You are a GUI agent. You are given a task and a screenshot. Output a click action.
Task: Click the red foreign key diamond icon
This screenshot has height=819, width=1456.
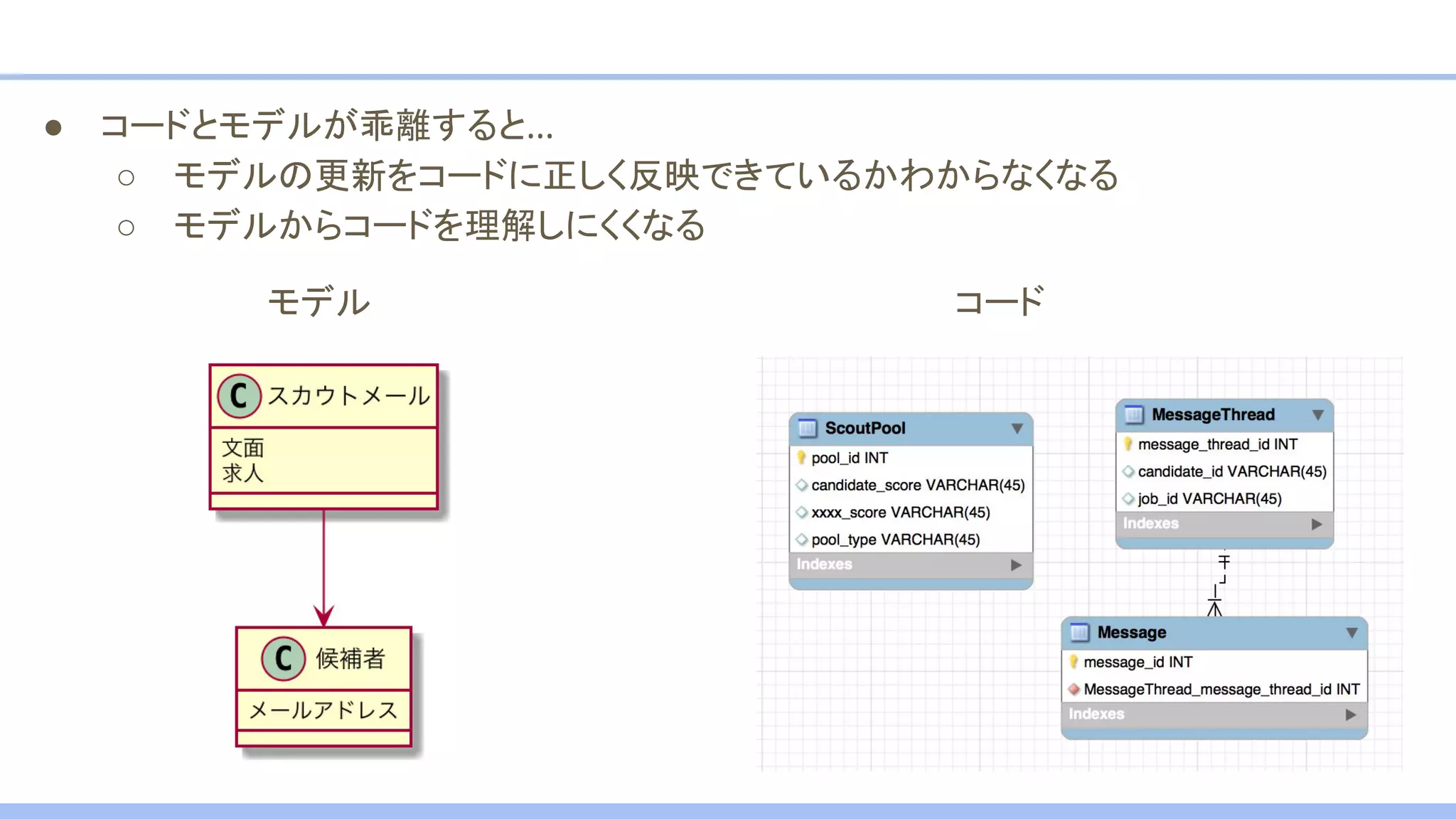(x=1074, y=689)
